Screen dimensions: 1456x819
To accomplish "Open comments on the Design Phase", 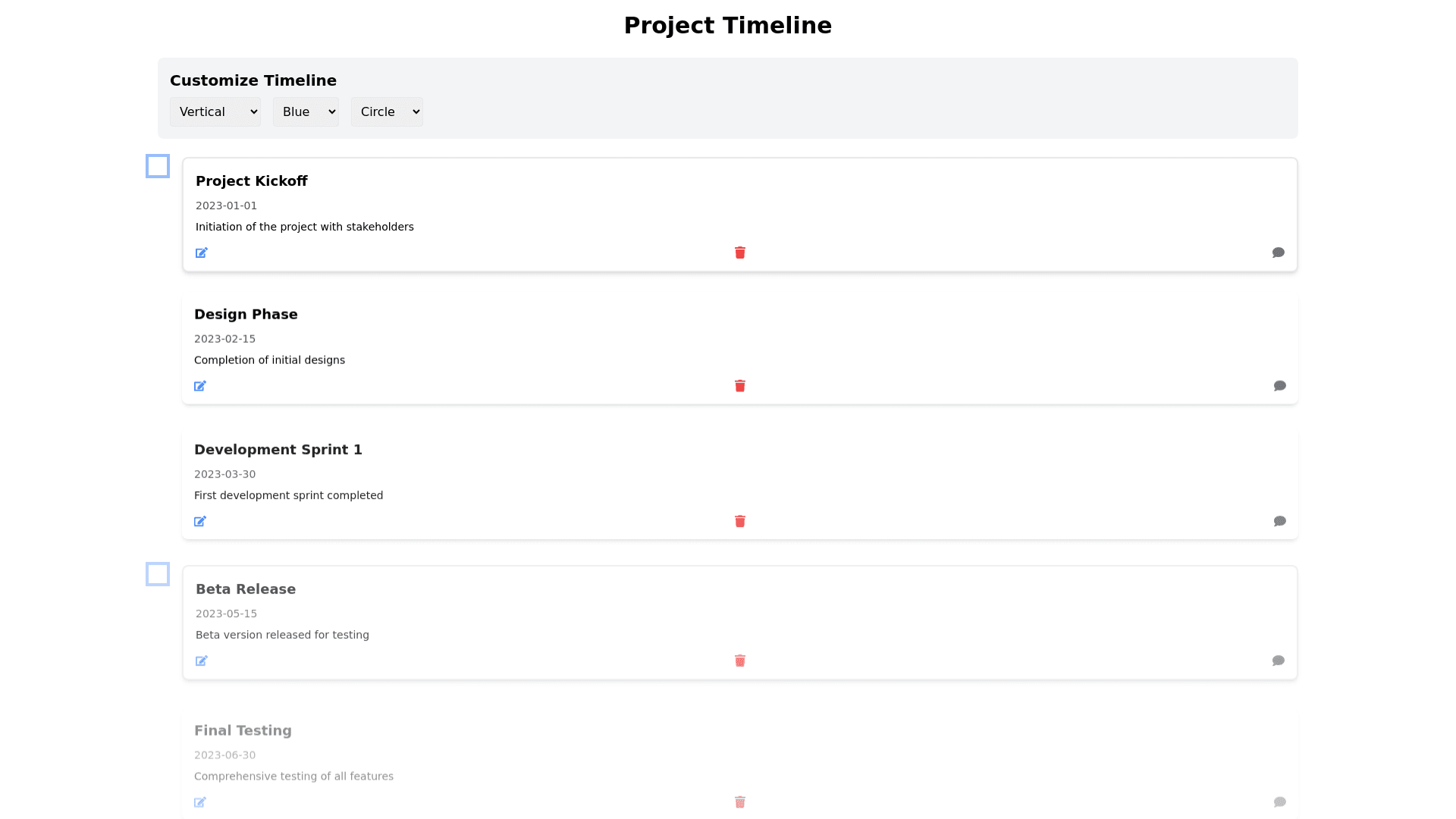I will point(1280,386).
